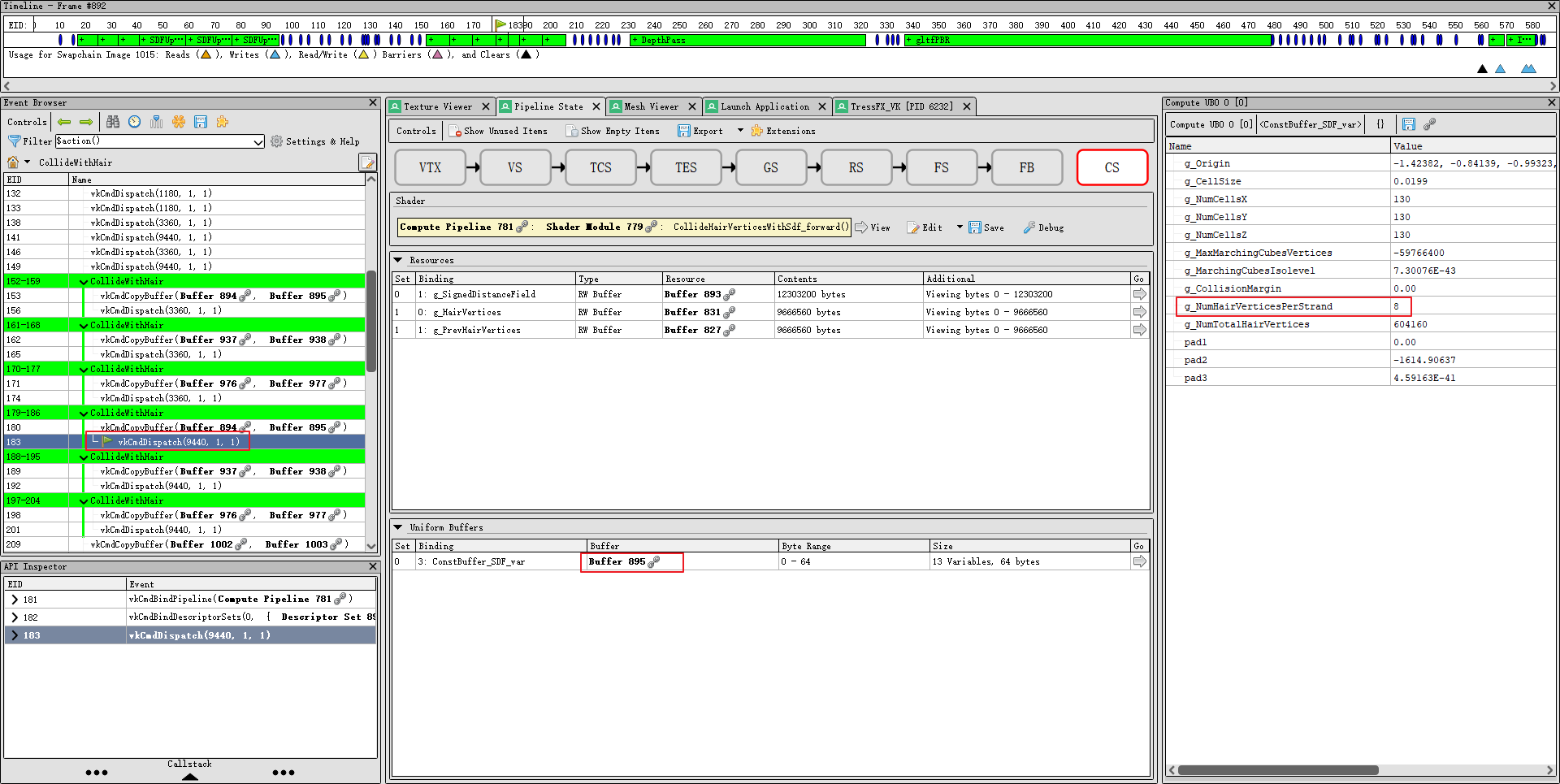Go to previous event with green left arrow
This screenshot has height=784, width=1560.
(64, 122)
